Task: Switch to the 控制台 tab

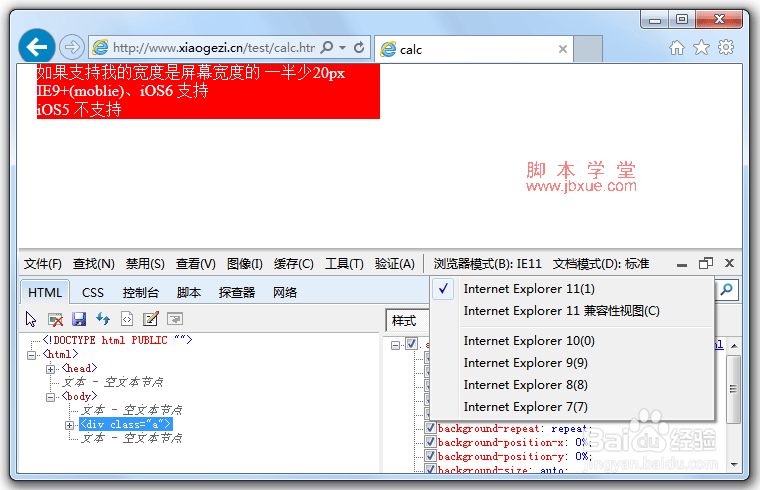Action: pos(141,293)
